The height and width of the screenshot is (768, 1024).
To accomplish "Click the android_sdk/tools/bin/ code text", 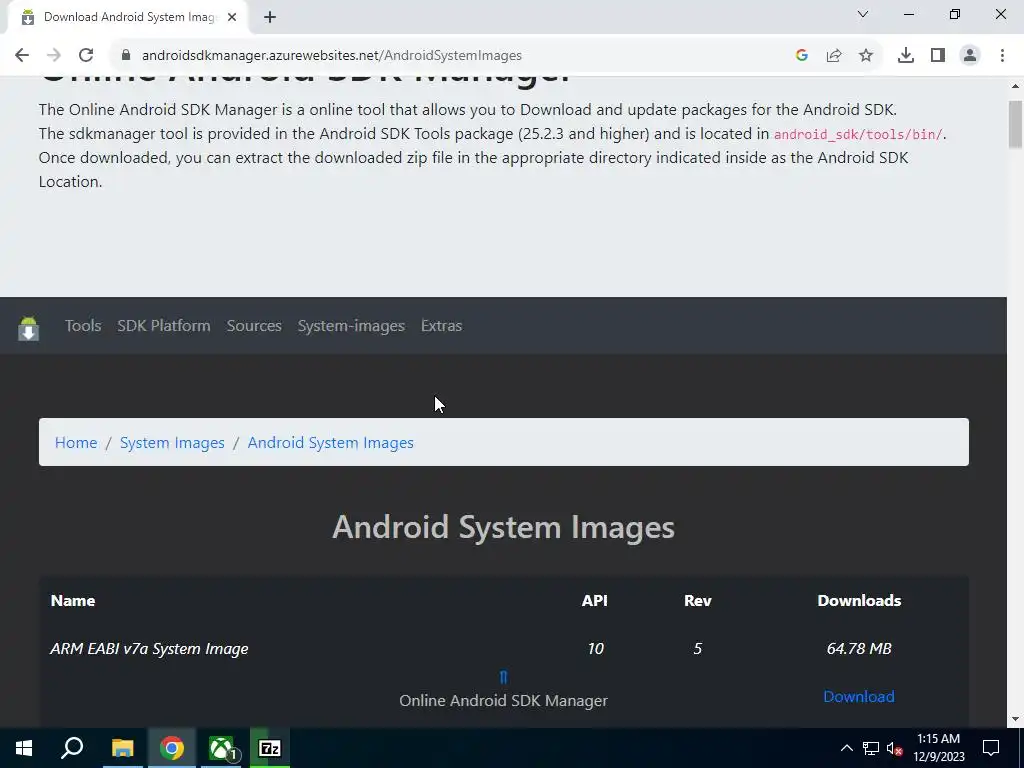I will click(x=858, y=135).
